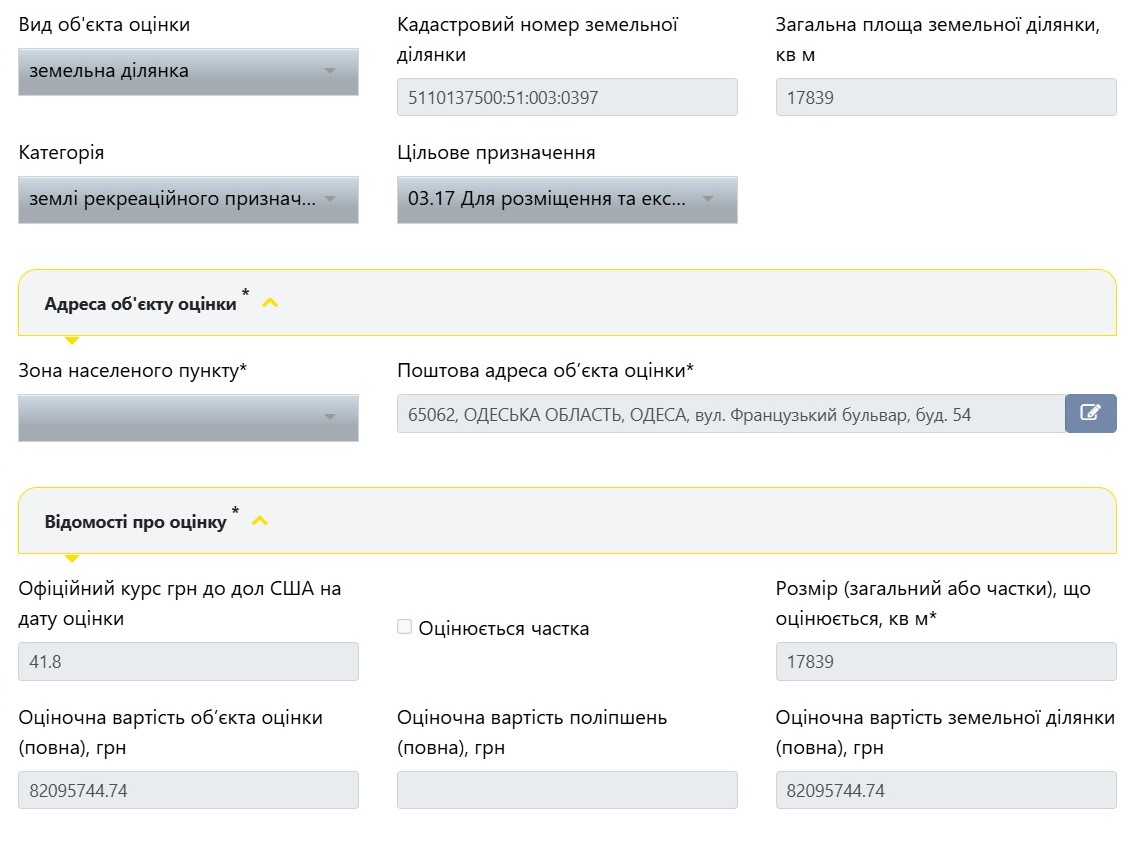Open the 'Категорія' dropdown
This screenshot has width=1134, height=841.
pos(188,200)
